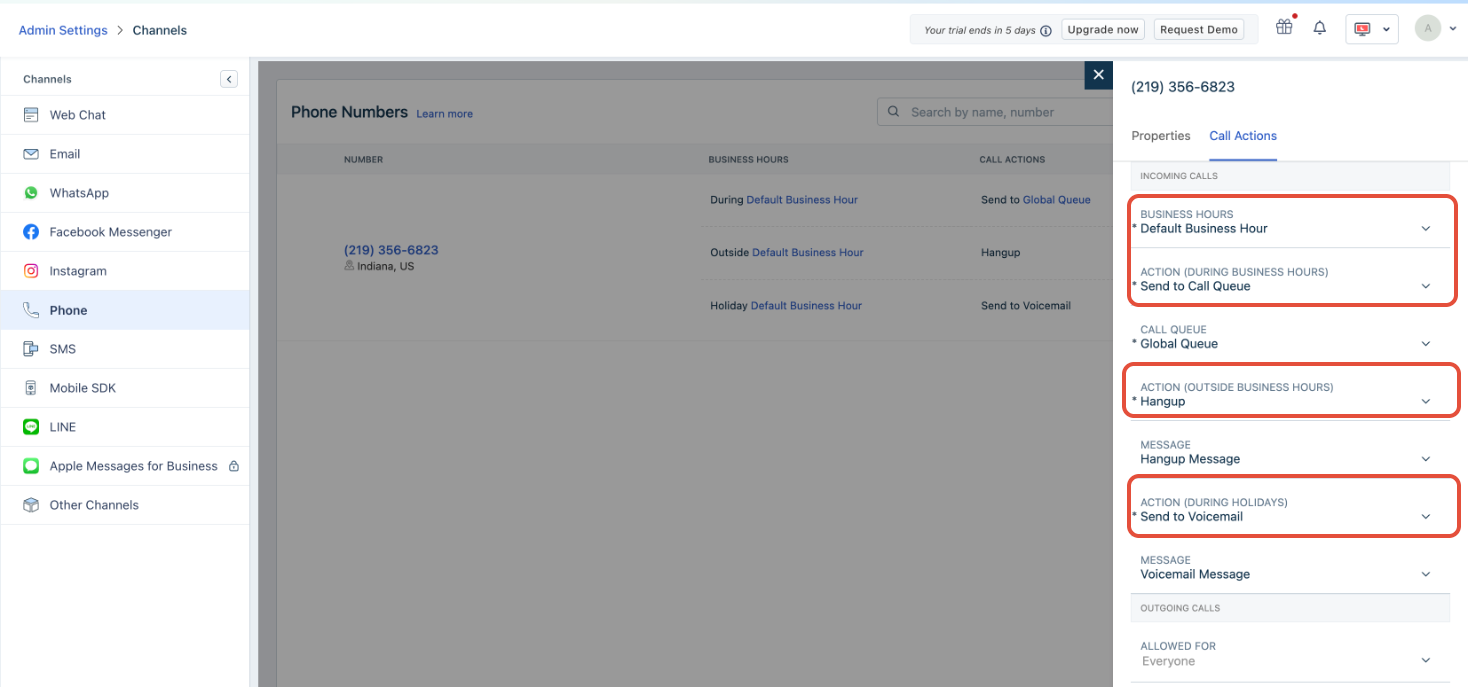Focus the Search by name, number field
1468x687 pixels.
(x=995, y=112)
